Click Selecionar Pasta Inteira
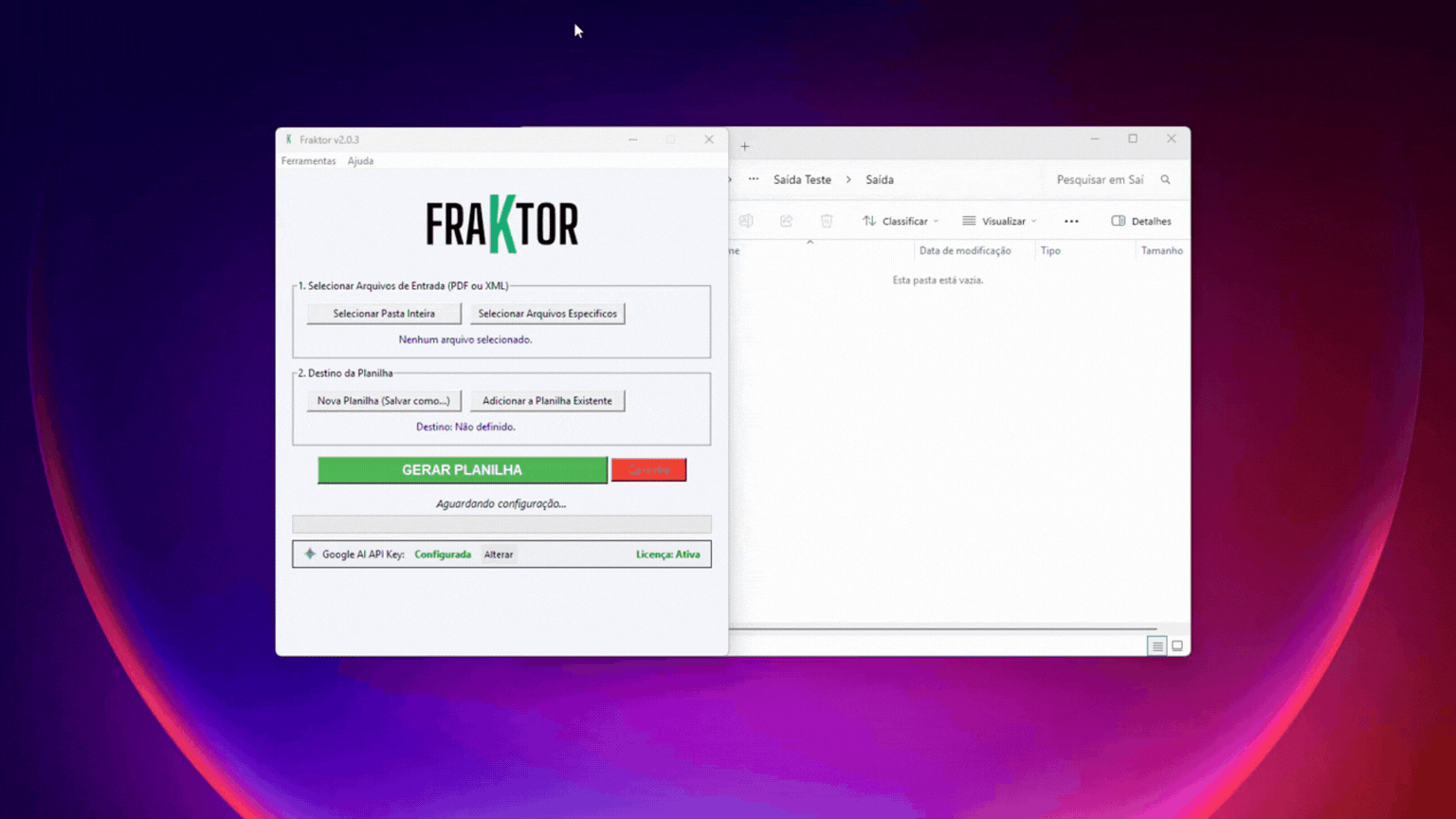 coord(383,313)
